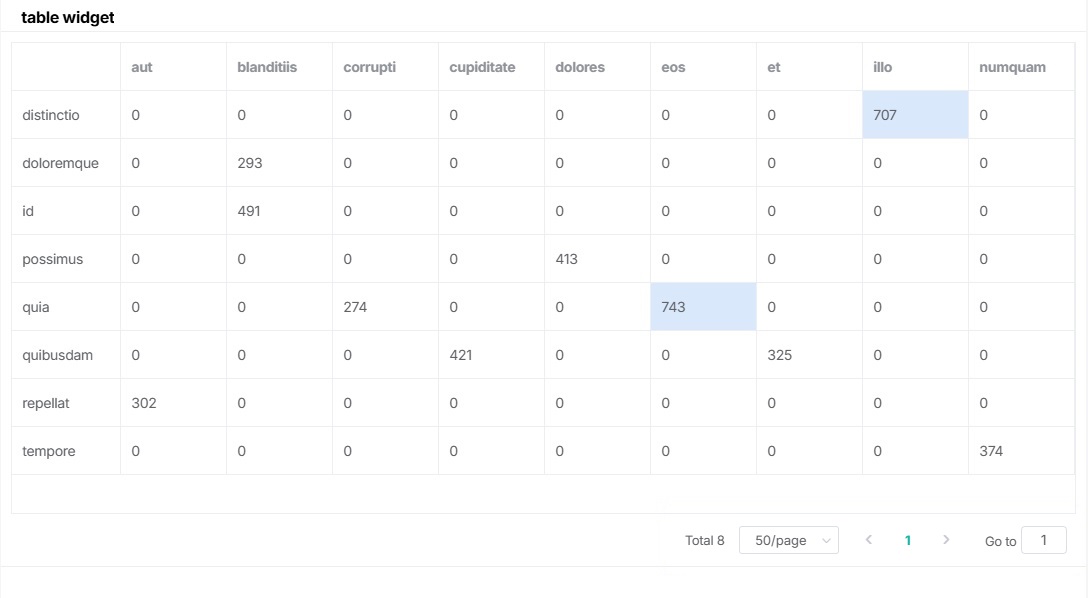Click the next page arrow icon
1088x598 pixels.
click(x=946, y=540)
